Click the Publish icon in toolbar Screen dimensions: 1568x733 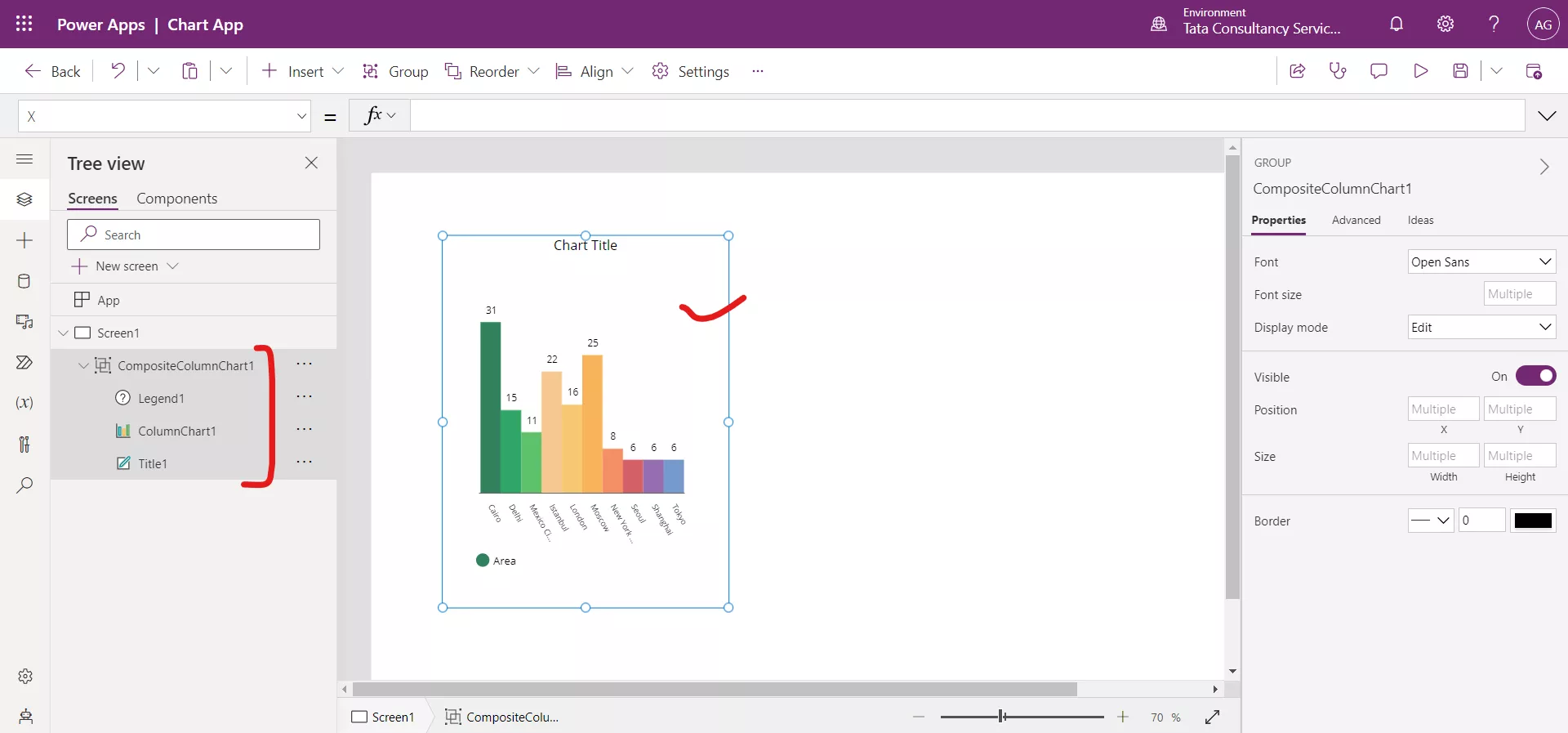click(x=1534, y=71)
